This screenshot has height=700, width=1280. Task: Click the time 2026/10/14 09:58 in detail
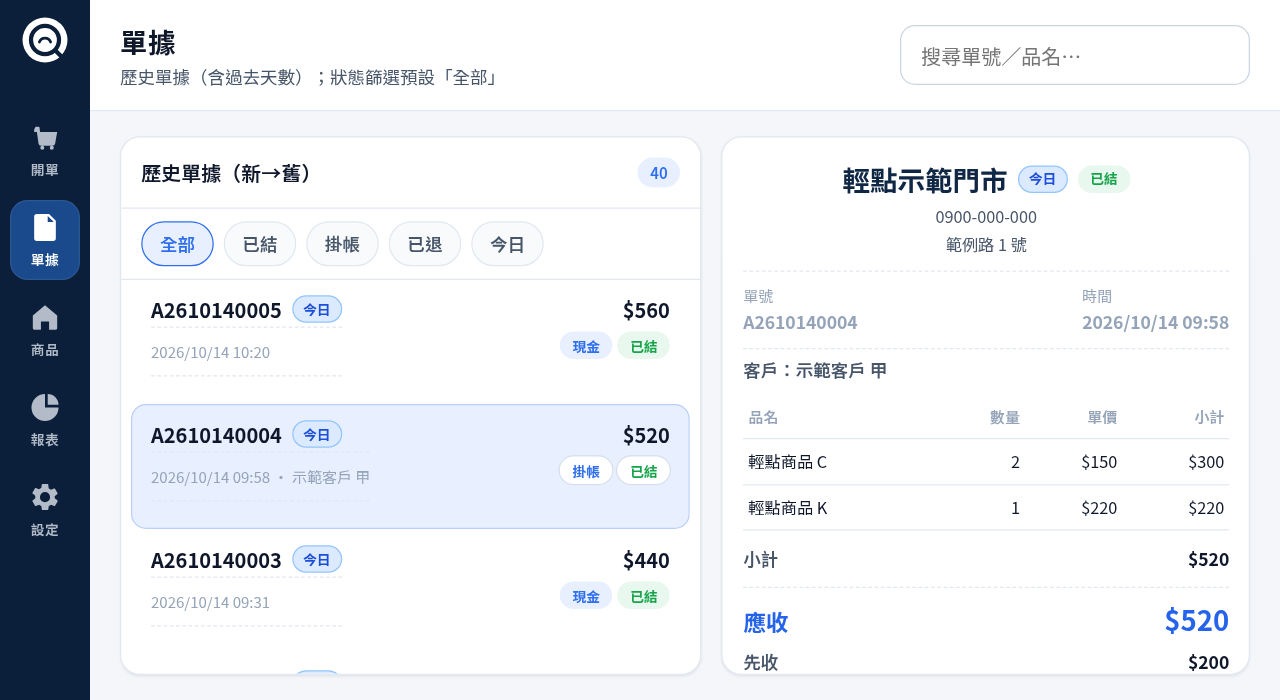point(1155,322)
